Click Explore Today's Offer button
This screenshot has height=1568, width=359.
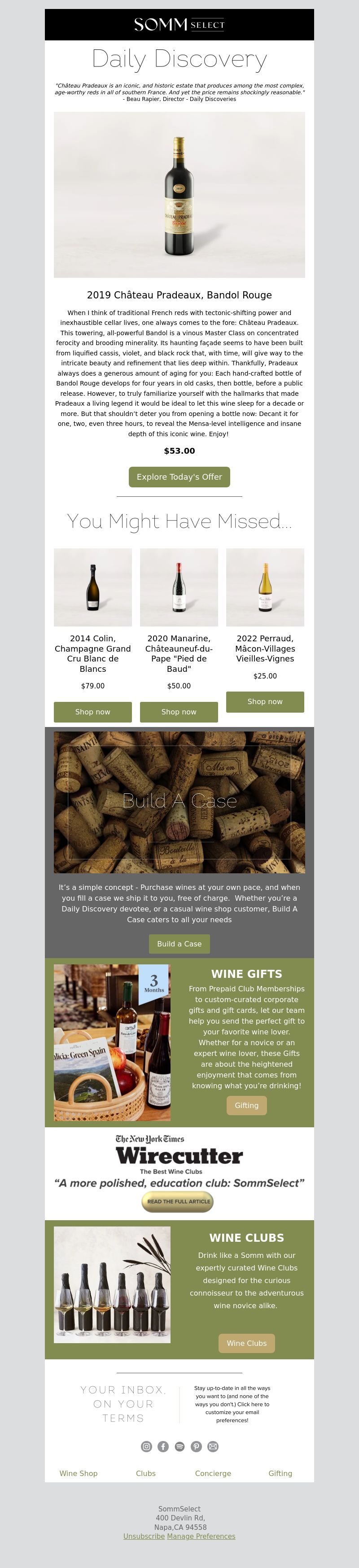pos(179,477)
